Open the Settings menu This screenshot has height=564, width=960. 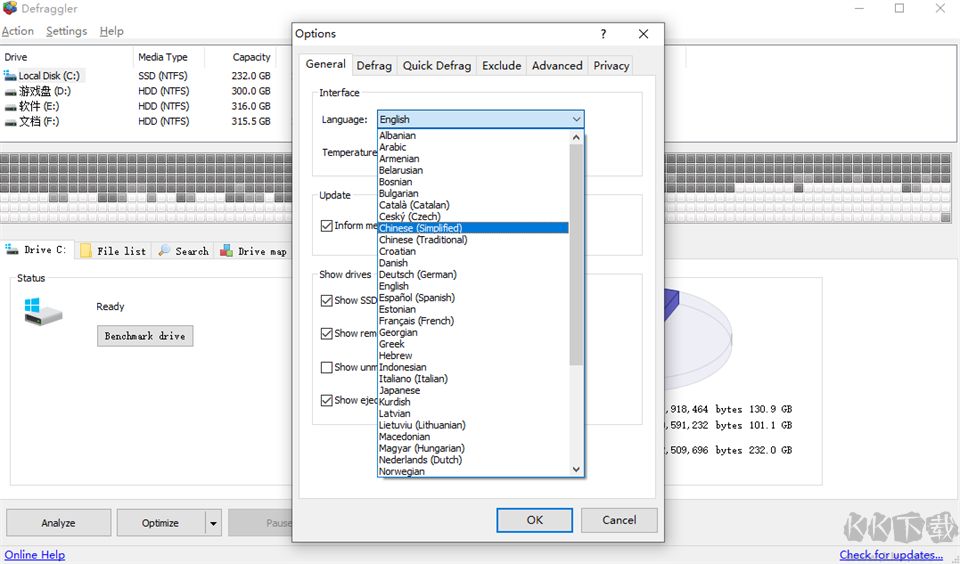click(x=66, y=31)
